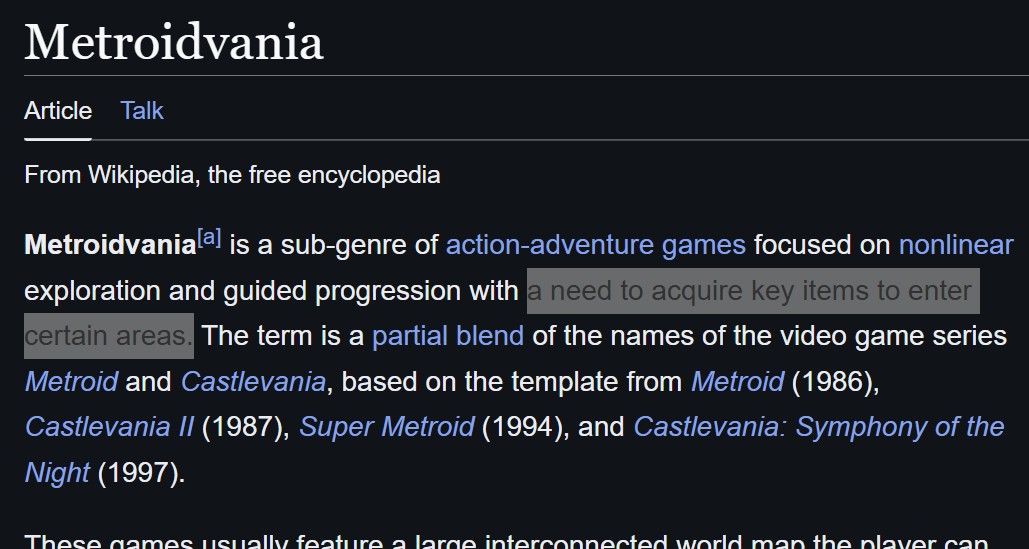Open the action-adventure games link
1029x549 pixels.
[595, 245]
